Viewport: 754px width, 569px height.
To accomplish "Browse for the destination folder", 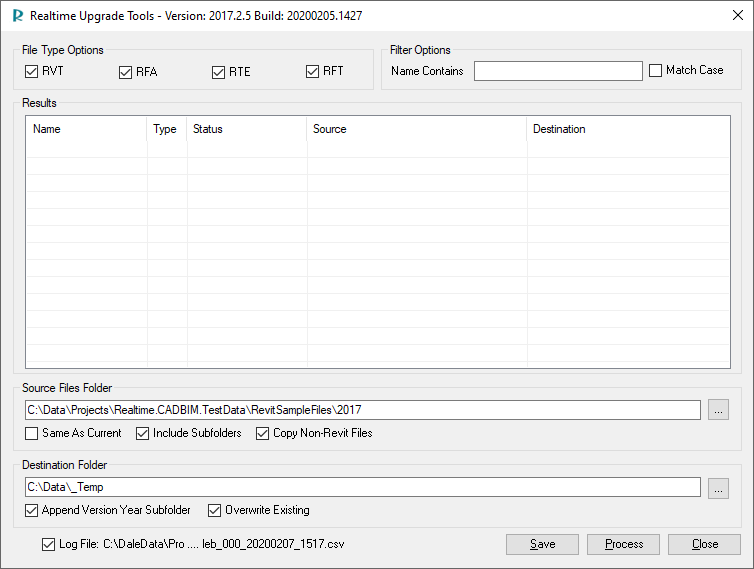I will [x=718, y=488].
